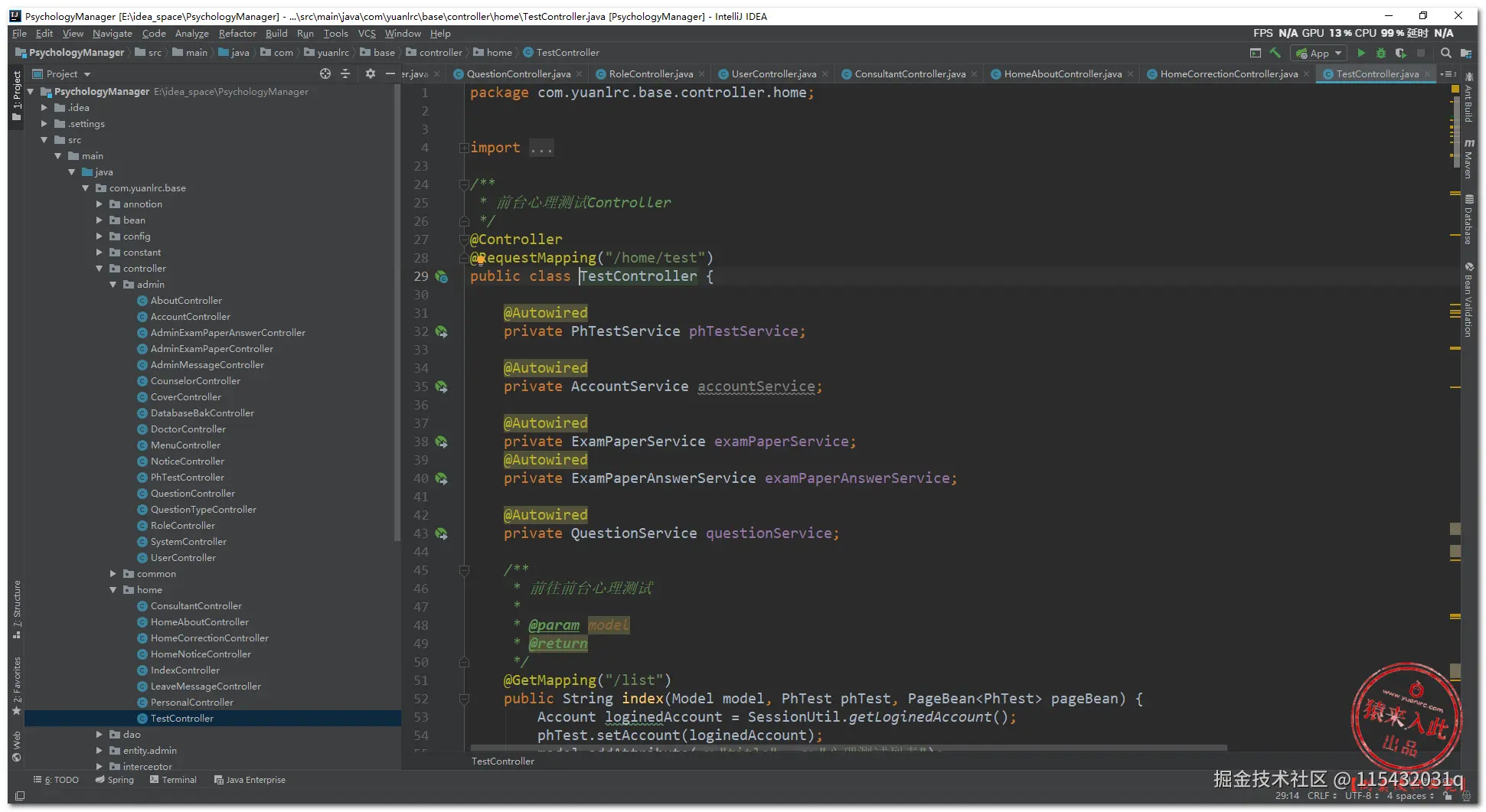Image resolution: width=1486 pixels, height=812 pixels.
Task: Open the Project Structure icon
Action: (x=1465, y=53)
